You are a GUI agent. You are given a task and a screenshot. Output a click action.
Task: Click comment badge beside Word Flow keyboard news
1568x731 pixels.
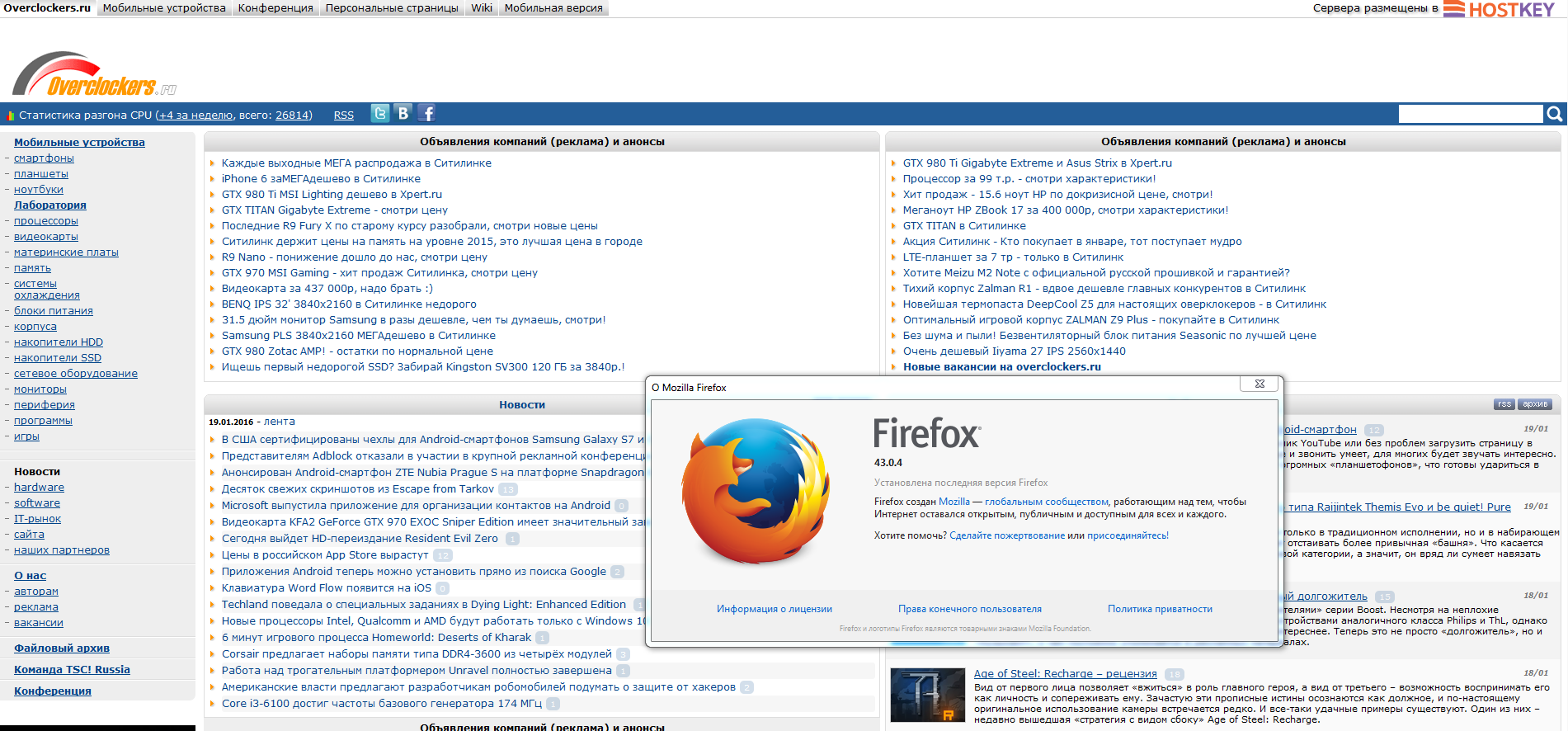pos(443,588)
